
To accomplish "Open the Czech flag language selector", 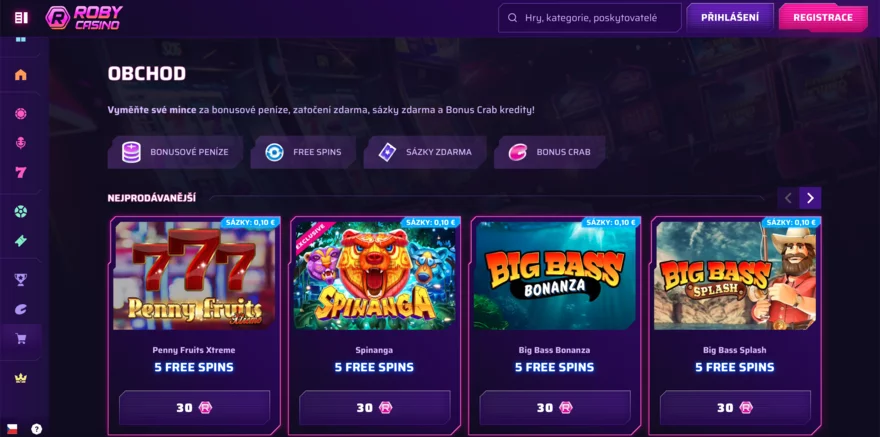I will click(x=12, y=429).
